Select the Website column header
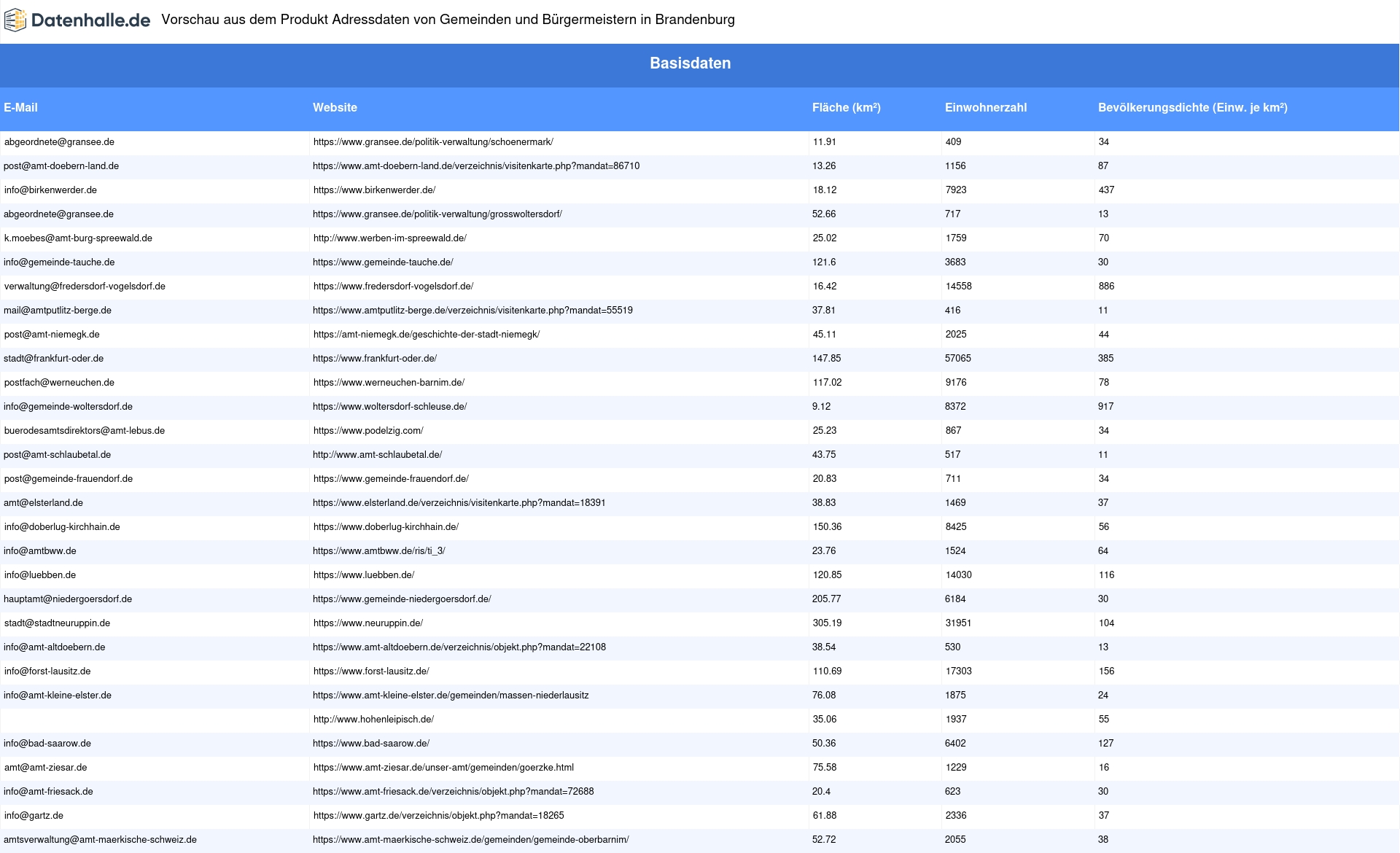This screenshot has width=1400, height=853. (335, 108)
